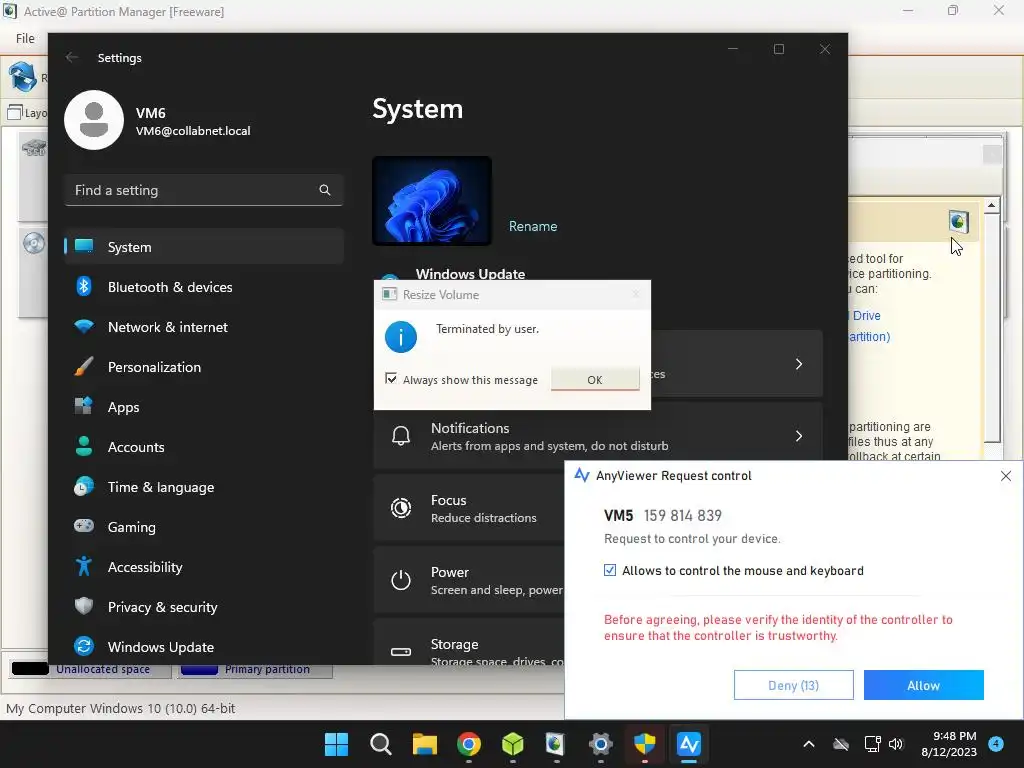Open the Storage settings row
1024x768 pixels.
pos(469,642)
